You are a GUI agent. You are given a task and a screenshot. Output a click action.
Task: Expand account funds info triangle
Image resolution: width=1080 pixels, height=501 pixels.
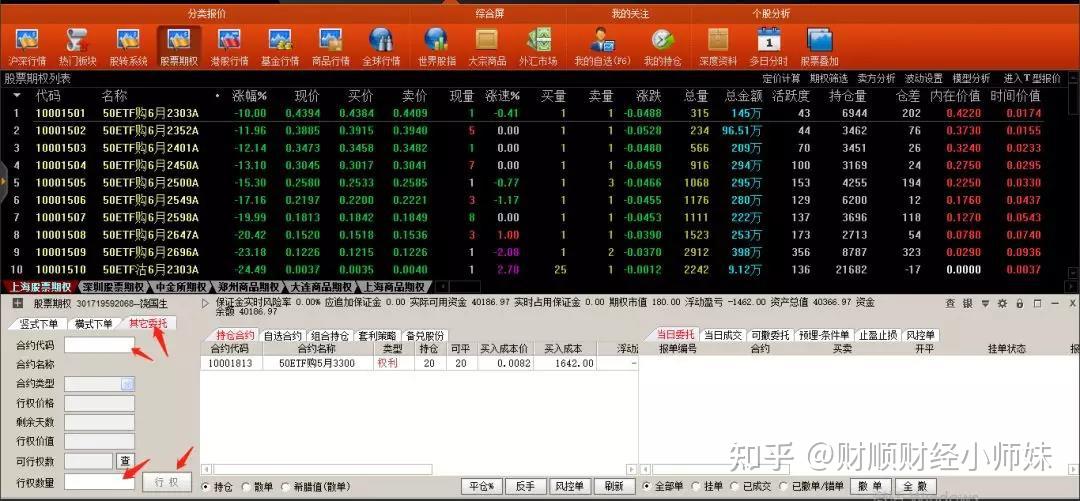pos(205,303)
